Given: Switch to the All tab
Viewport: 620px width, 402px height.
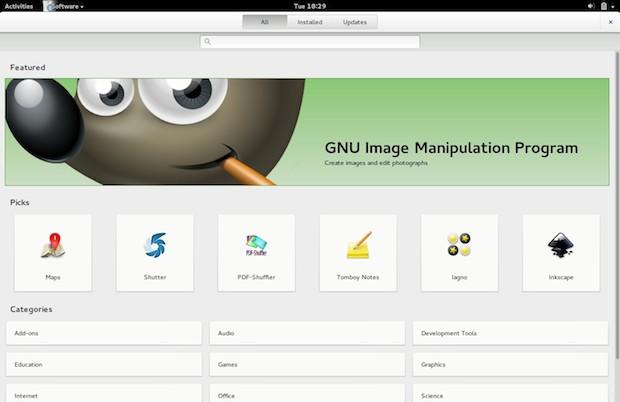Looking at the screenshot, I should click(x=265, y=22).
